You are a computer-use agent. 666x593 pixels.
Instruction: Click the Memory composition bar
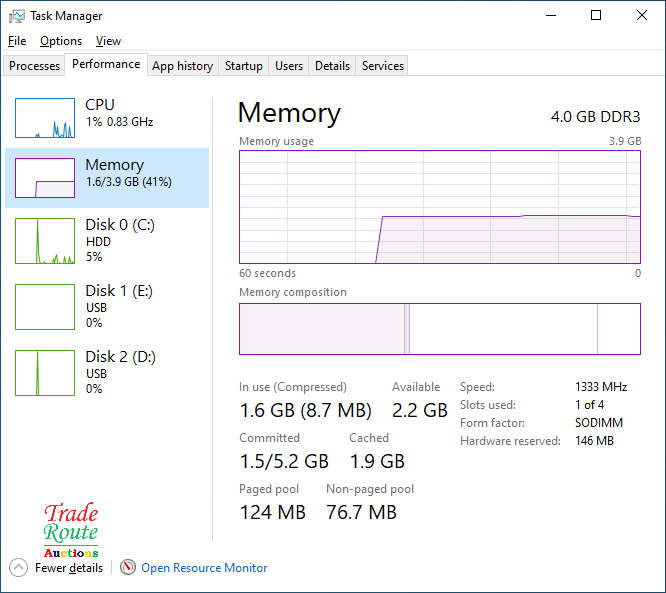pyautogui.click(x=439, y=329)
